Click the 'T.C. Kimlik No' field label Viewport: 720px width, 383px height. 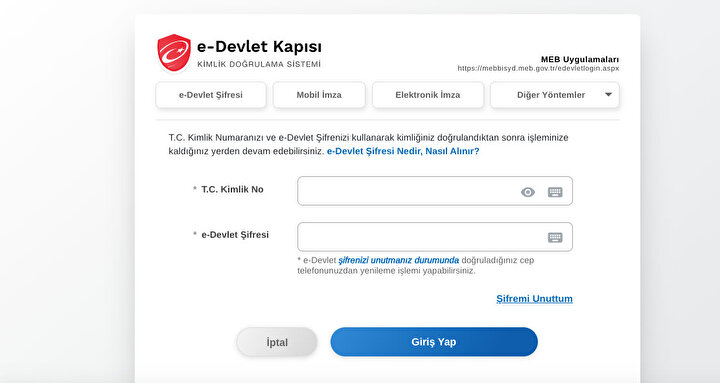pos(232,189)
